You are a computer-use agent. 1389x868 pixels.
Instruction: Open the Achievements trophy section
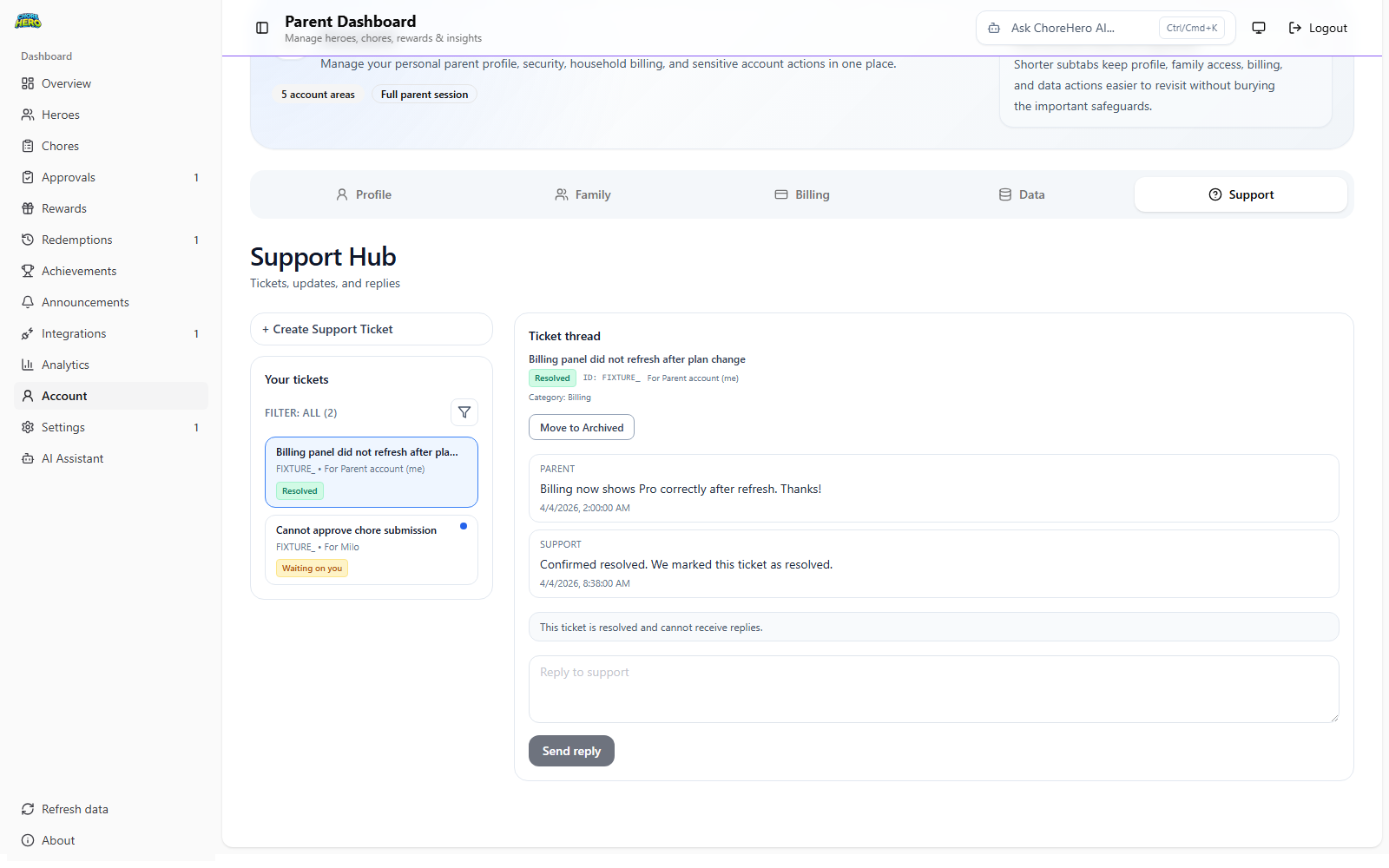point(79,270)
